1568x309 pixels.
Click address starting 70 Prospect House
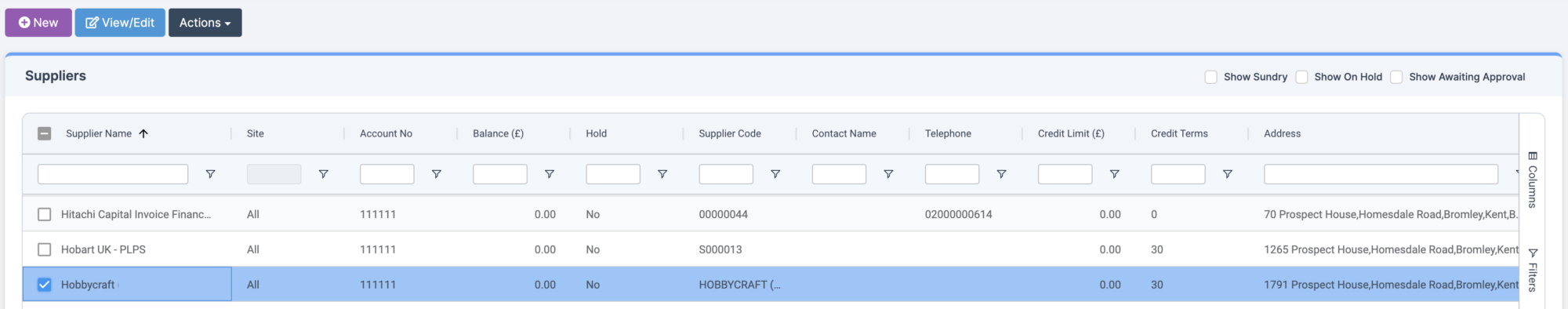click(1391, 214)
